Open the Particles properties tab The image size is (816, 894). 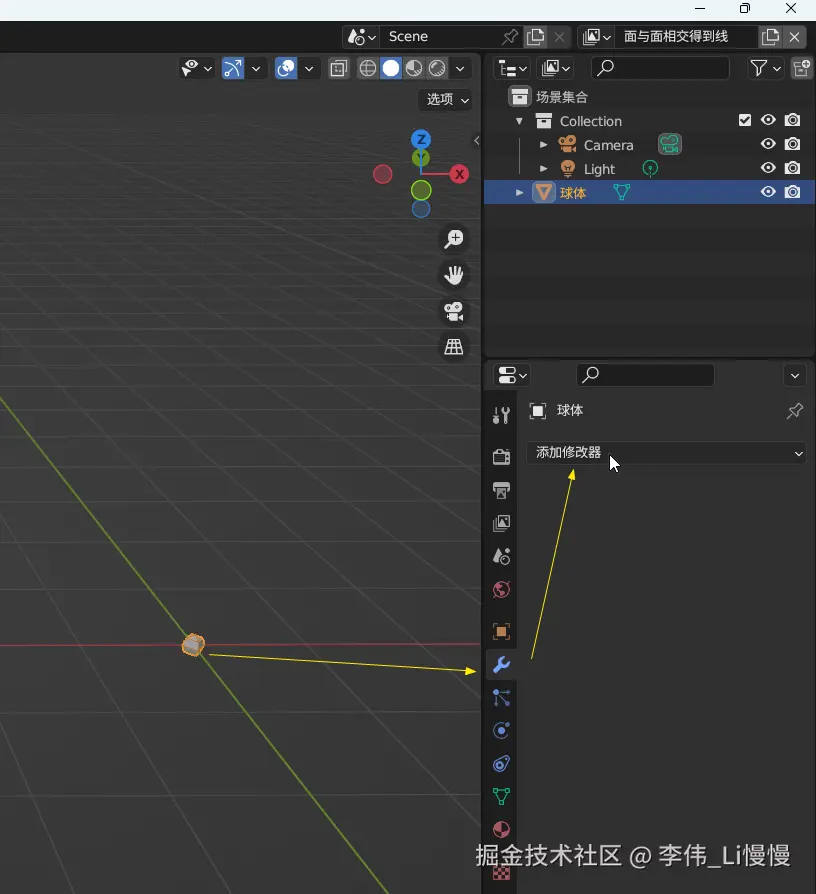[501, 698]
